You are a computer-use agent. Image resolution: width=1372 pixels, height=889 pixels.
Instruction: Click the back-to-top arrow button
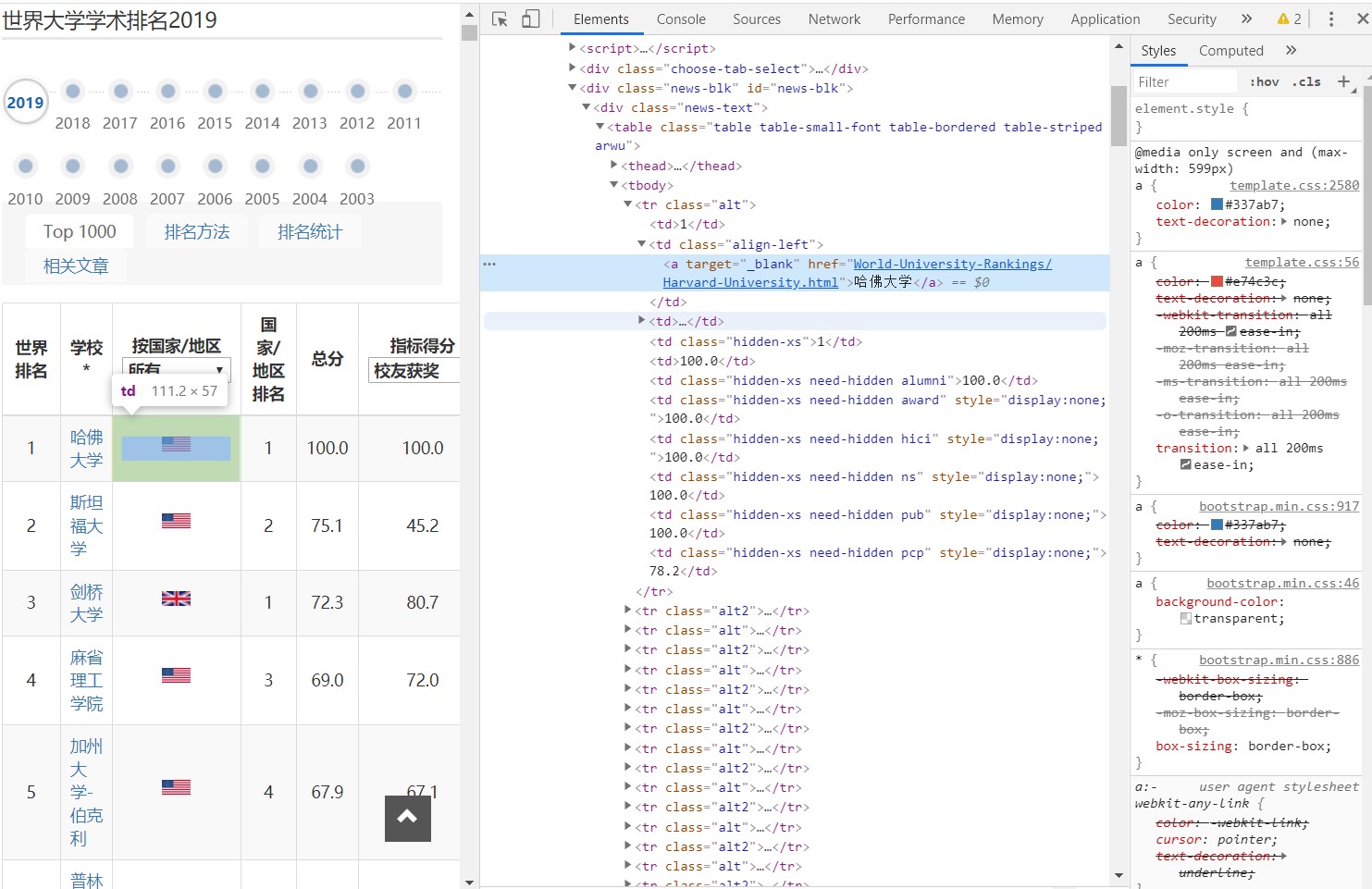[x=408, y=818]
